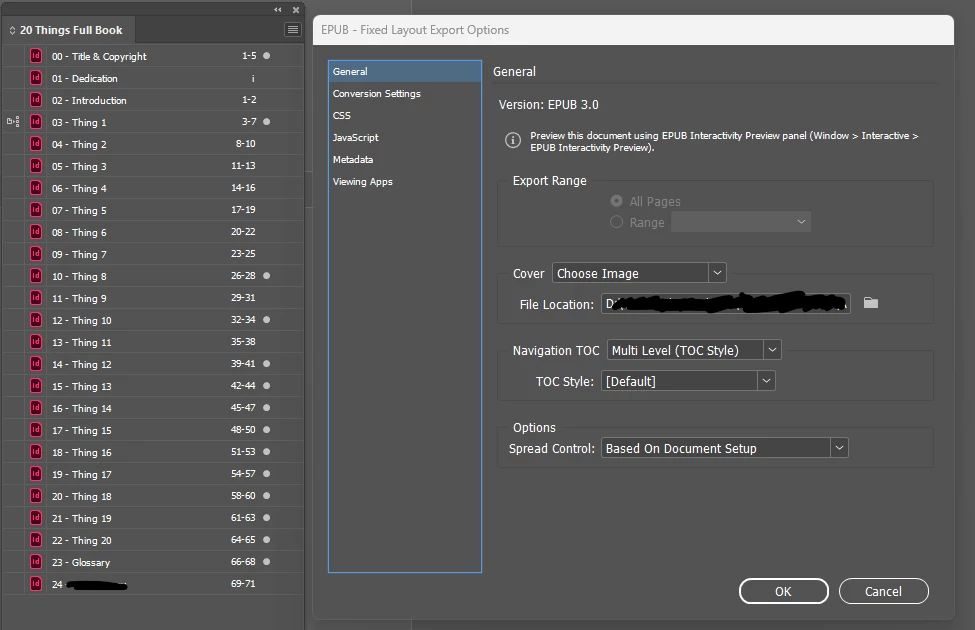Click InDesign icon of 06 - Thing 4
The image size is (975, 630).
tap(36, 188)
